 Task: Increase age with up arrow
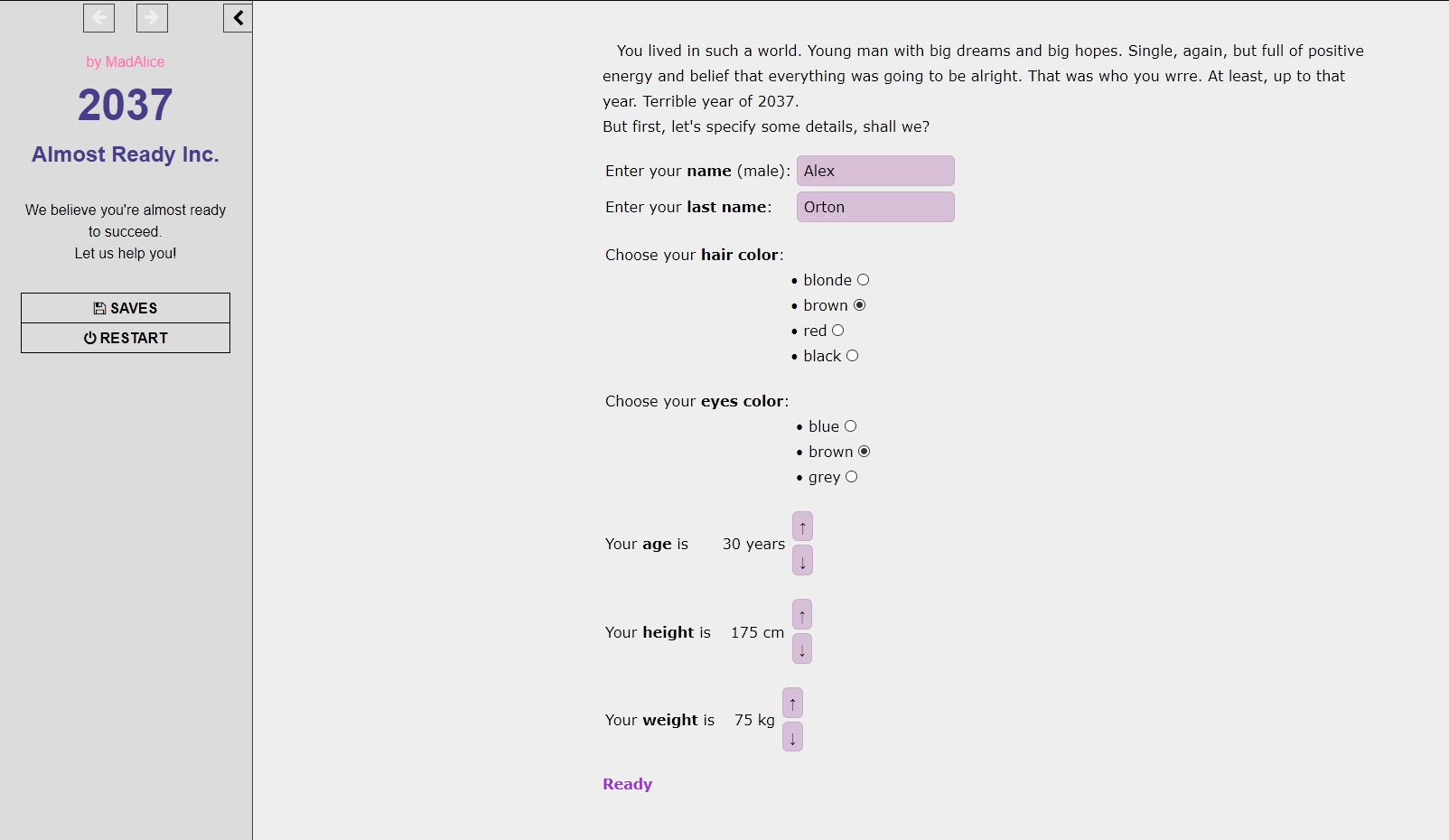point(802,527)
